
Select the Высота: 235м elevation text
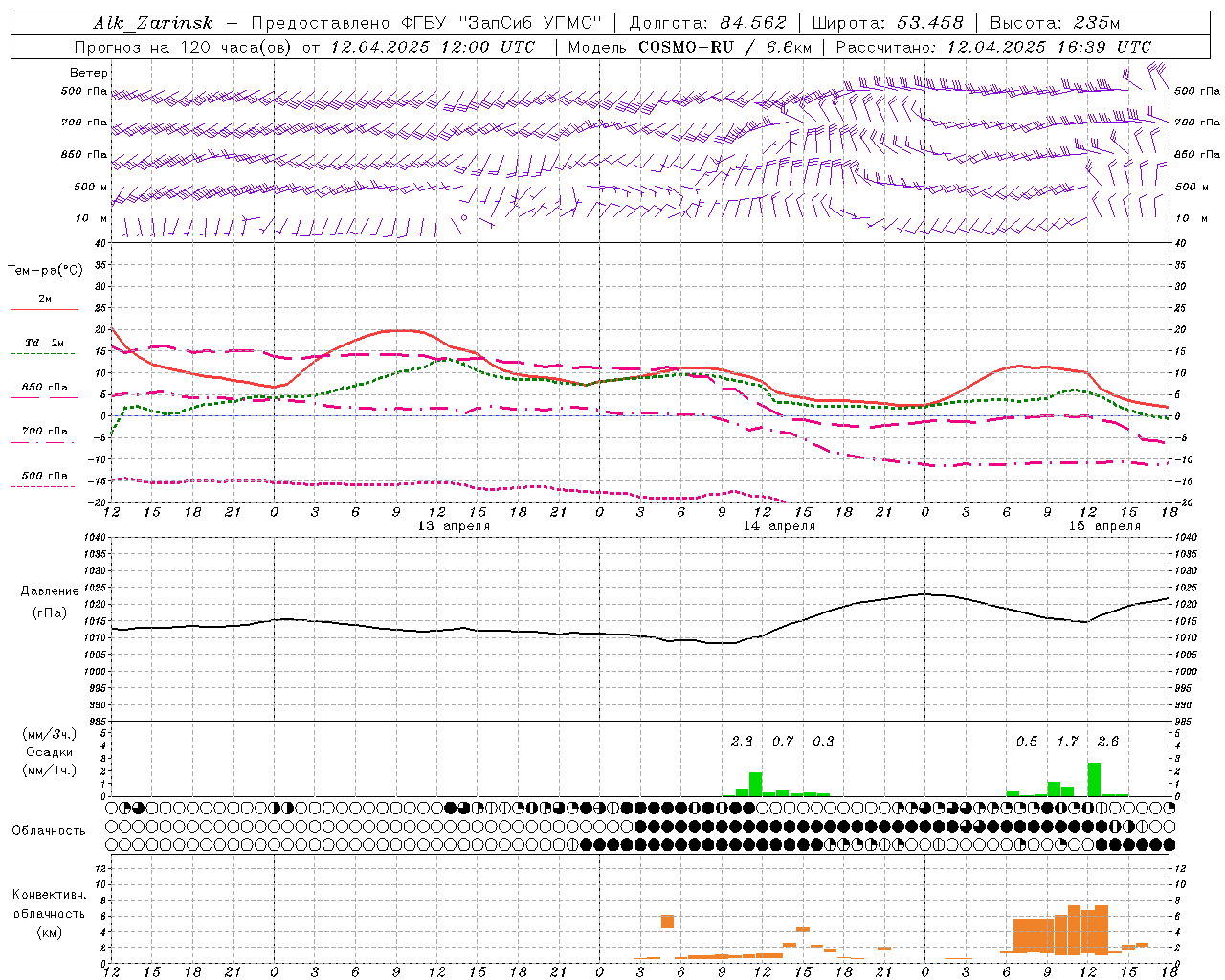(1055, 23)
